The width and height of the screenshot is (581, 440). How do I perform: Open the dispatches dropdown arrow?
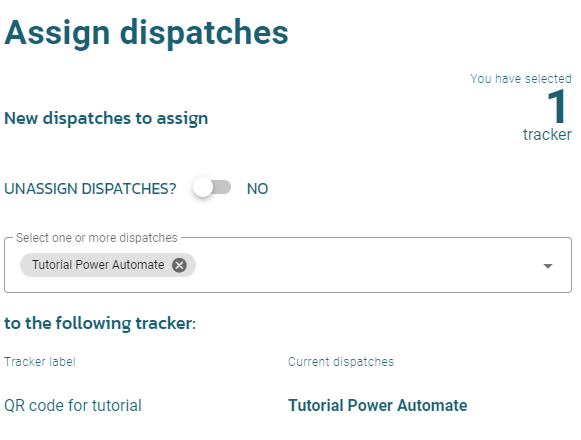pos(548,266)
